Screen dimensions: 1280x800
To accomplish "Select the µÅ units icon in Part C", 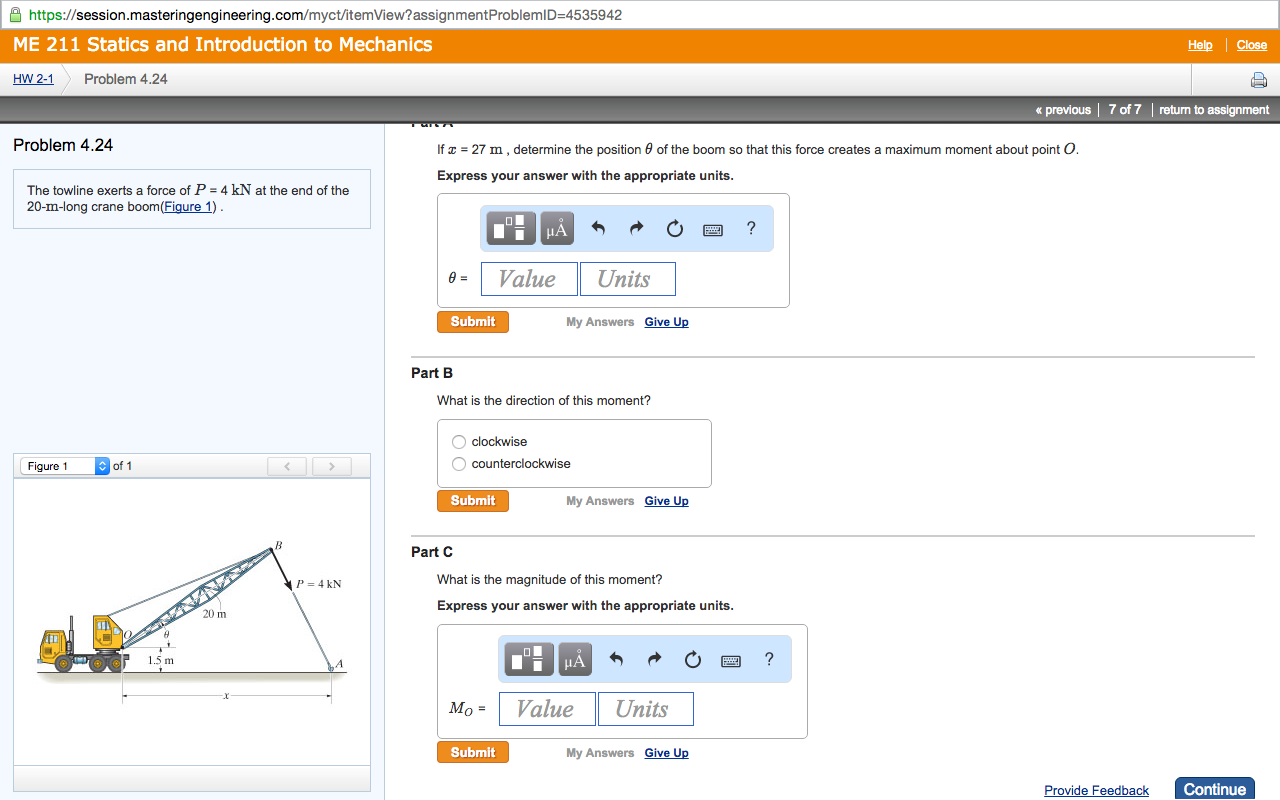I will [574, 659].
